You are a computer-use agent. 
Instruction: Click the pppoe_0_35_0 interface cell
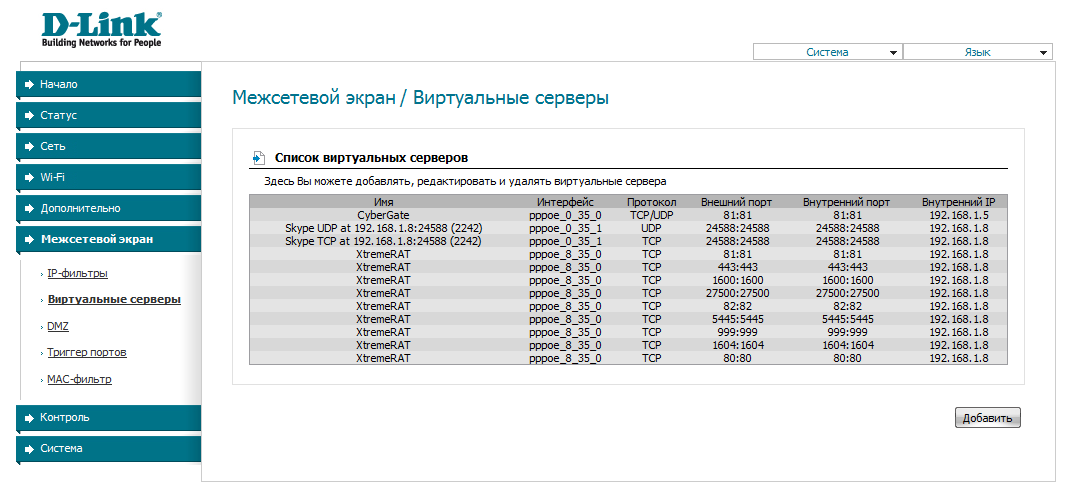tap(565, 215)
